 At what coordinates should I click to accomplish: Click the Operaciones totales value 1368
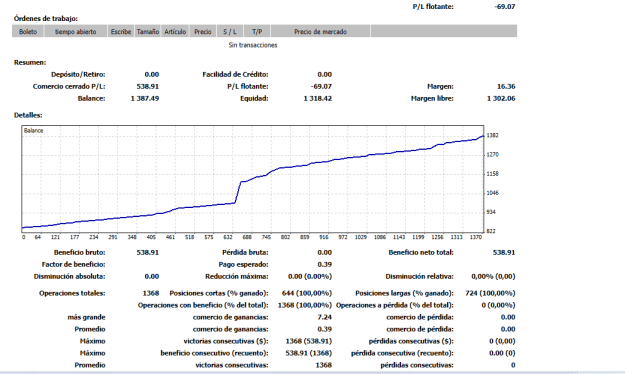(151, 293)
